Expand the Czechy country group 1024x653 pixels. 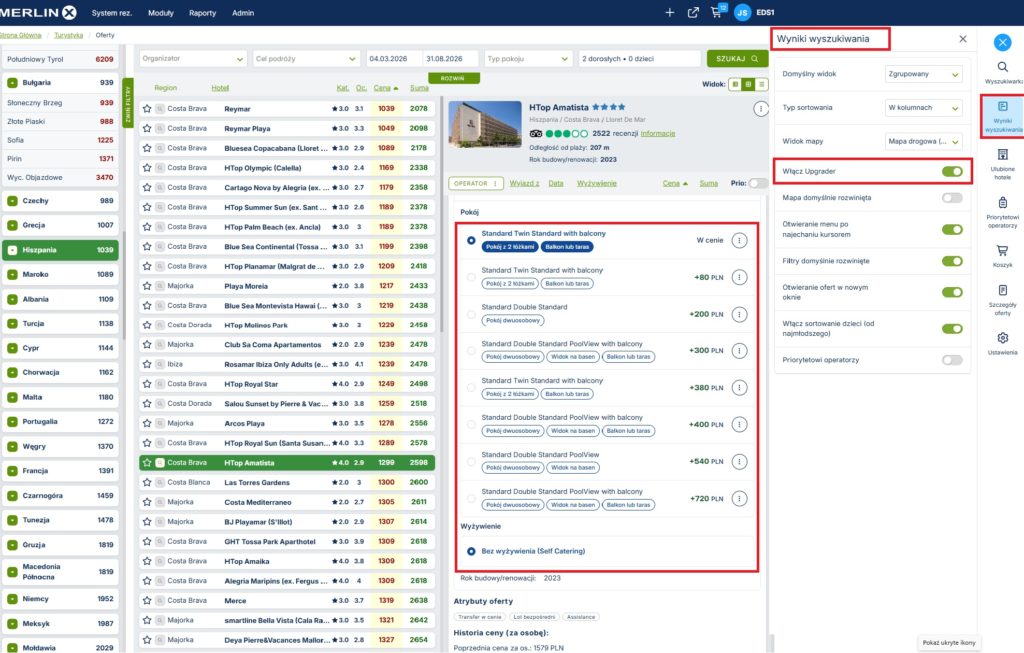(x=12, y=201)
